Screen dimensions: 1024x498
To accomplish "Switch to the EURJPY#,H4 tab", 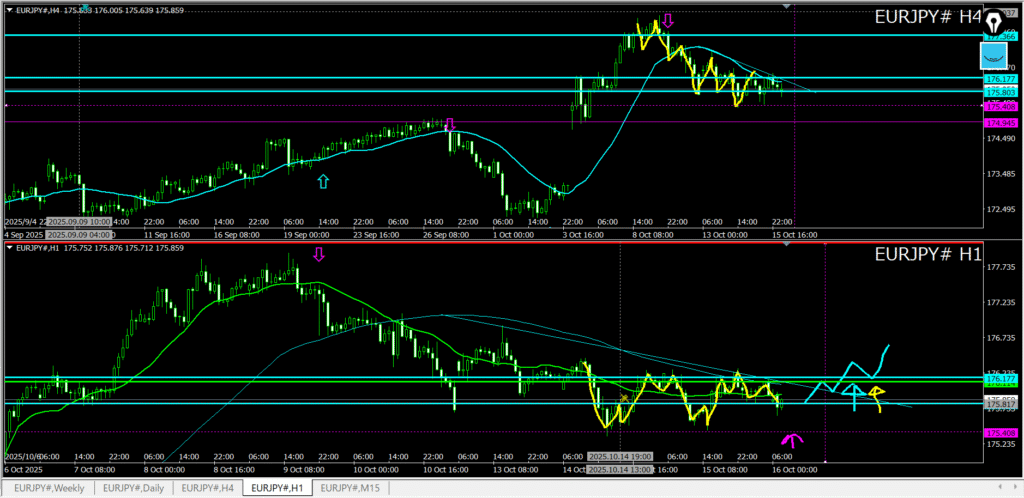I will tap(210, 488).
